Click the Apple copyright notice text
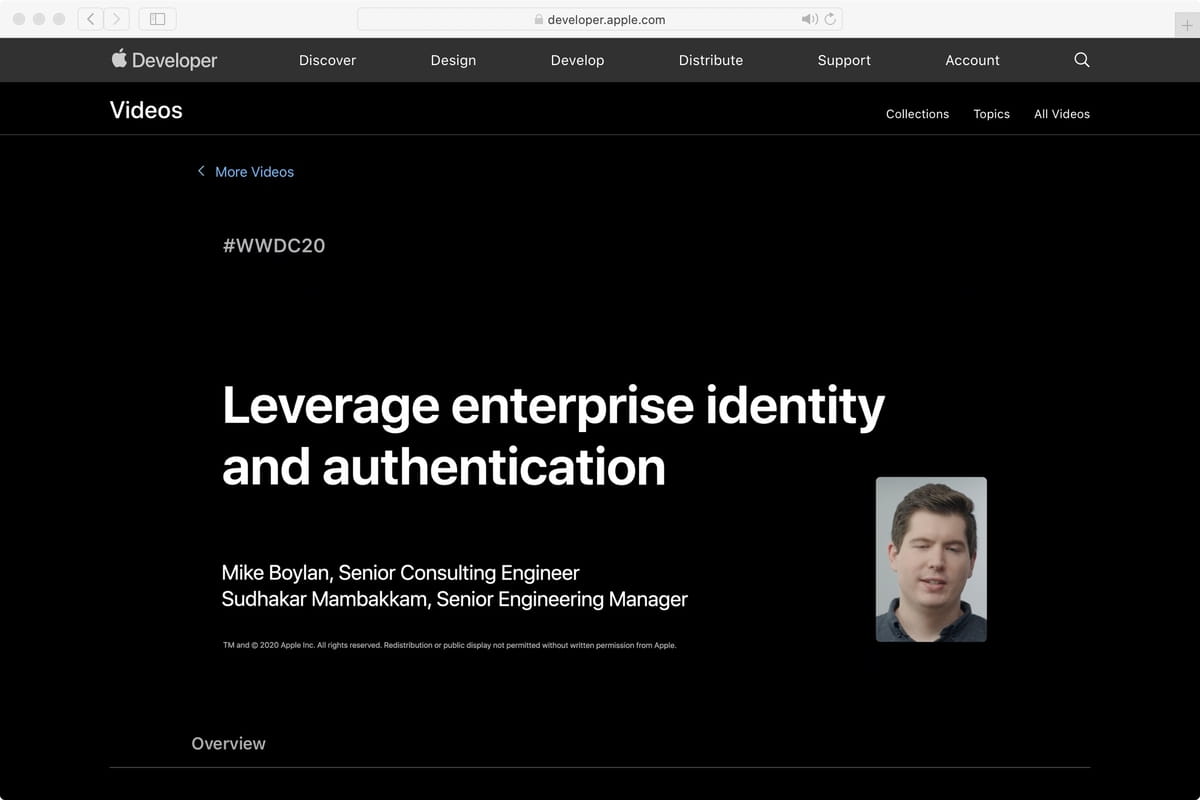 coord(449,645)
